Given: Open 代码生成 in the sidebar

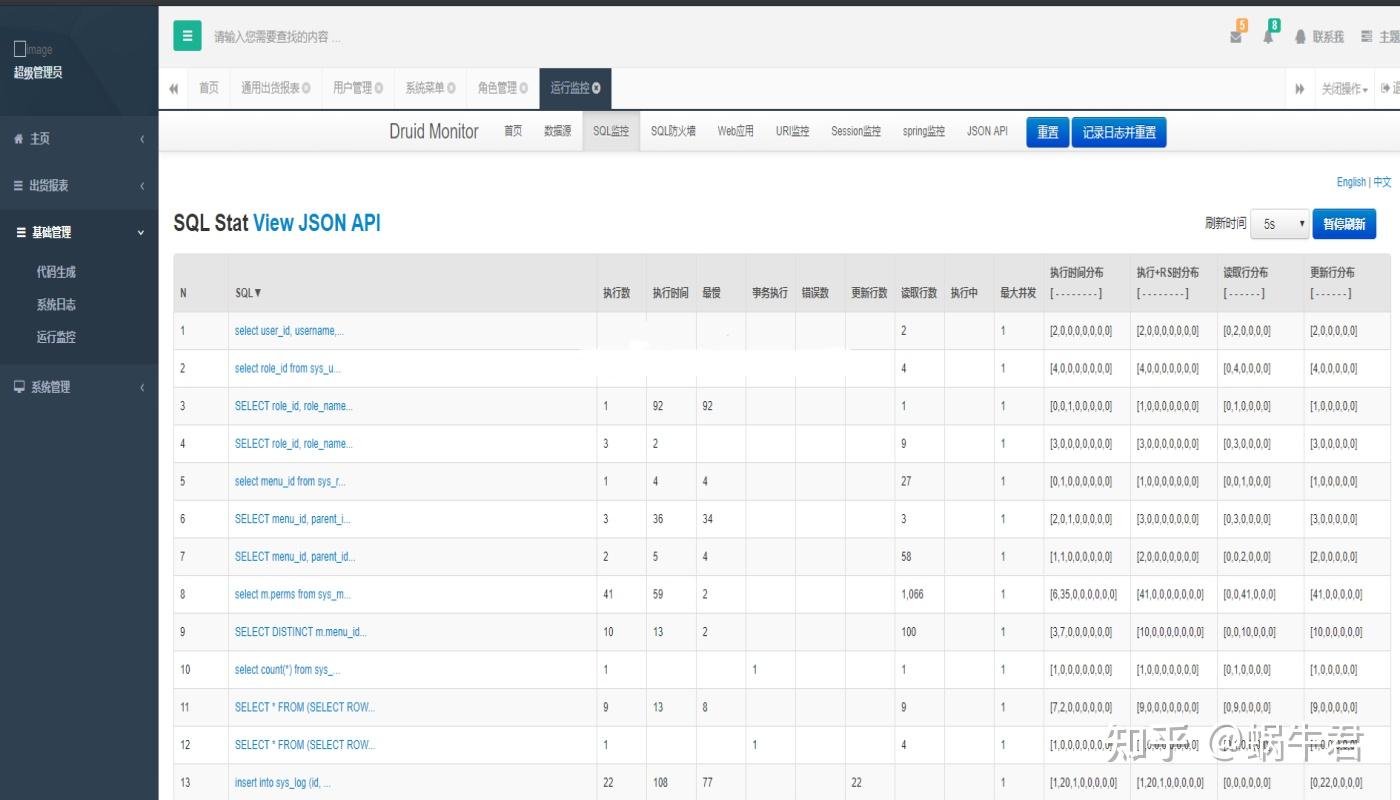Looking at the screenshot, I should 56,271.
